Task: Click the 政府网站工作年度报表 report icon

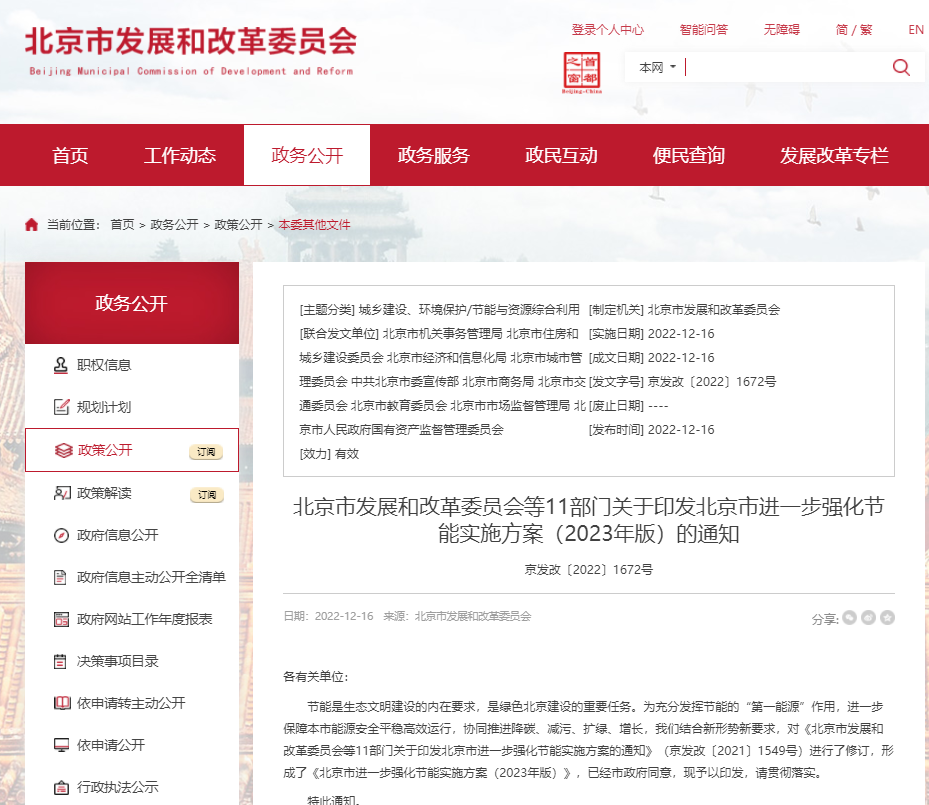Action: [x=61, y=620]
